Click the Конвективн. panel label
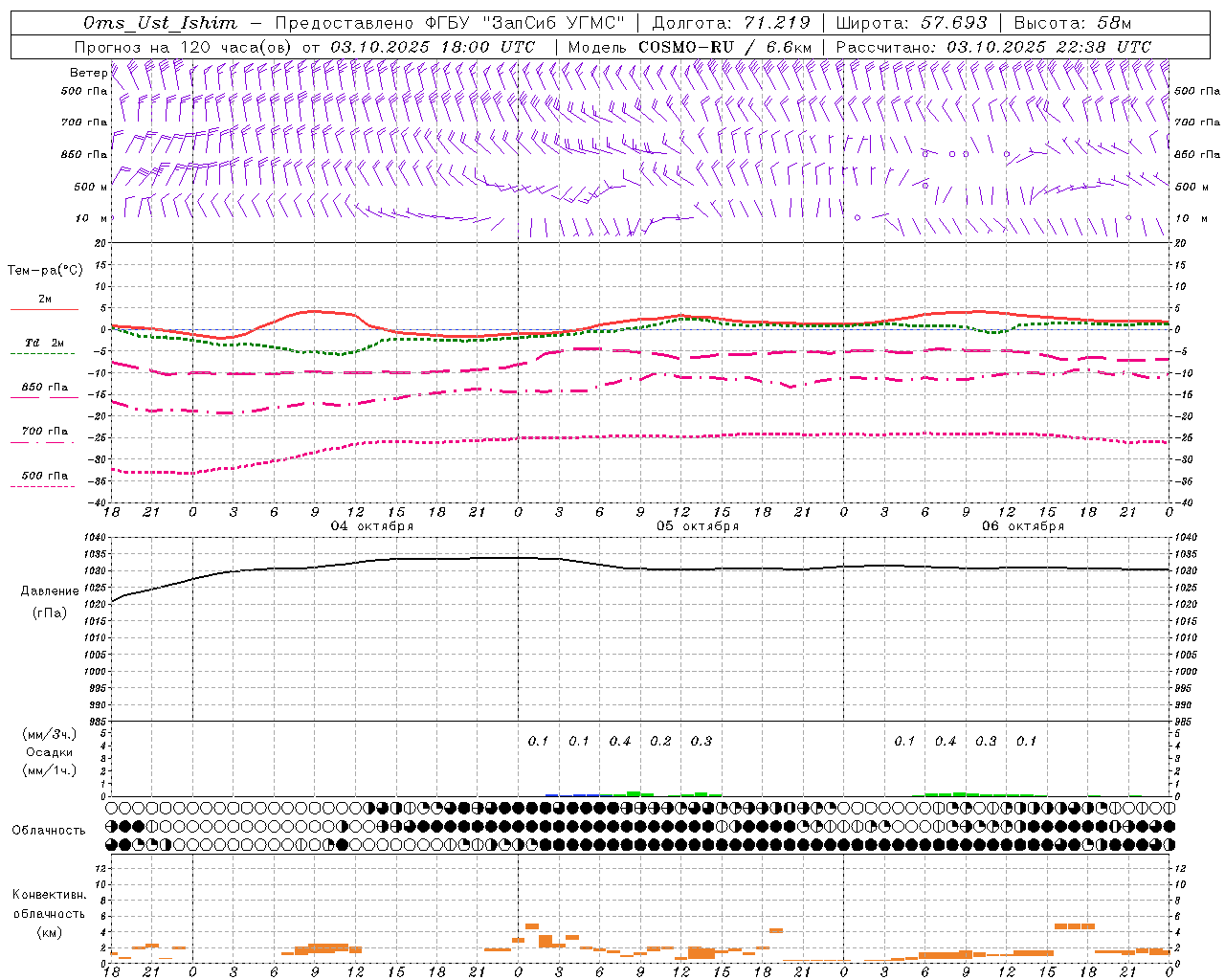This screenshot has height=980, width=1225. (49, 895)
